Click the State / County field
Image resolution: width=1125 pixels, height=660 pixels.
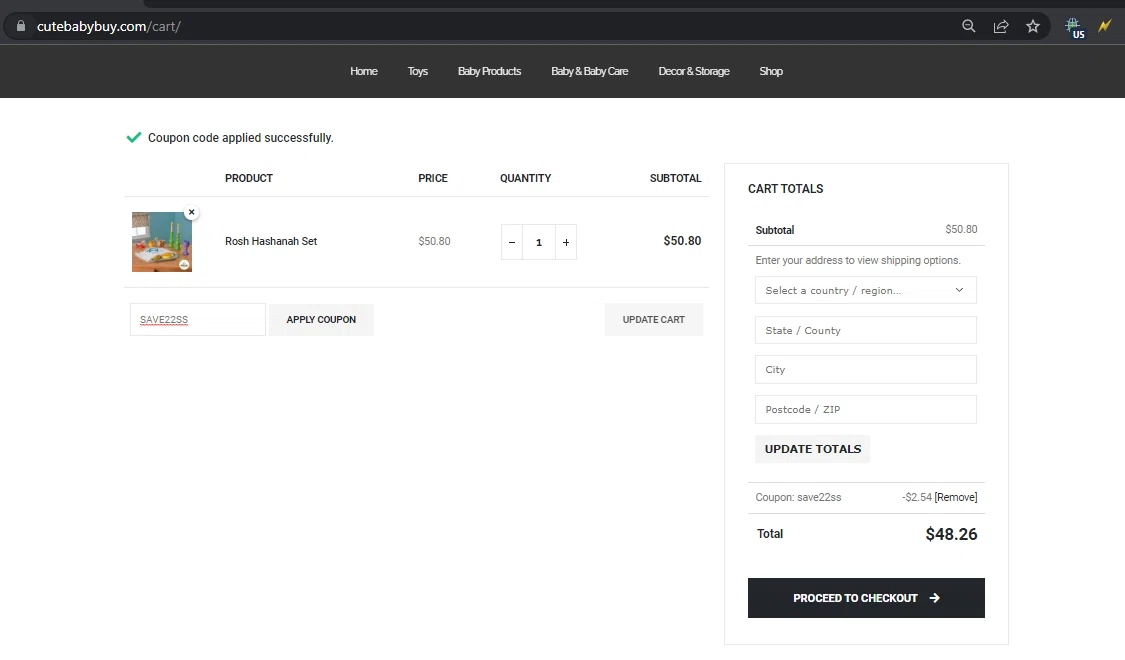[866, 331]
